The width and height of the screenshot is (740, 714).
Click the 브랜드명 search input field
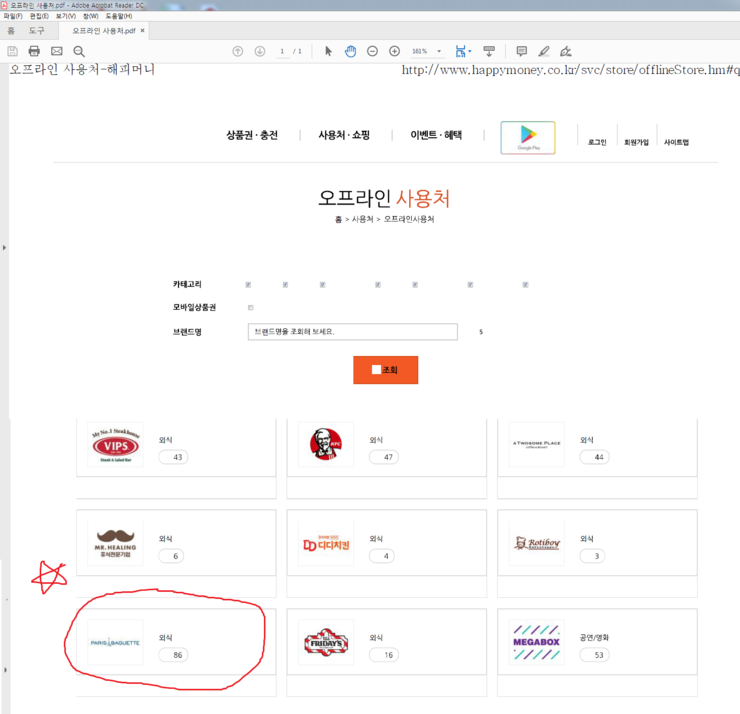pyautogui.click(x=353, y=332)
